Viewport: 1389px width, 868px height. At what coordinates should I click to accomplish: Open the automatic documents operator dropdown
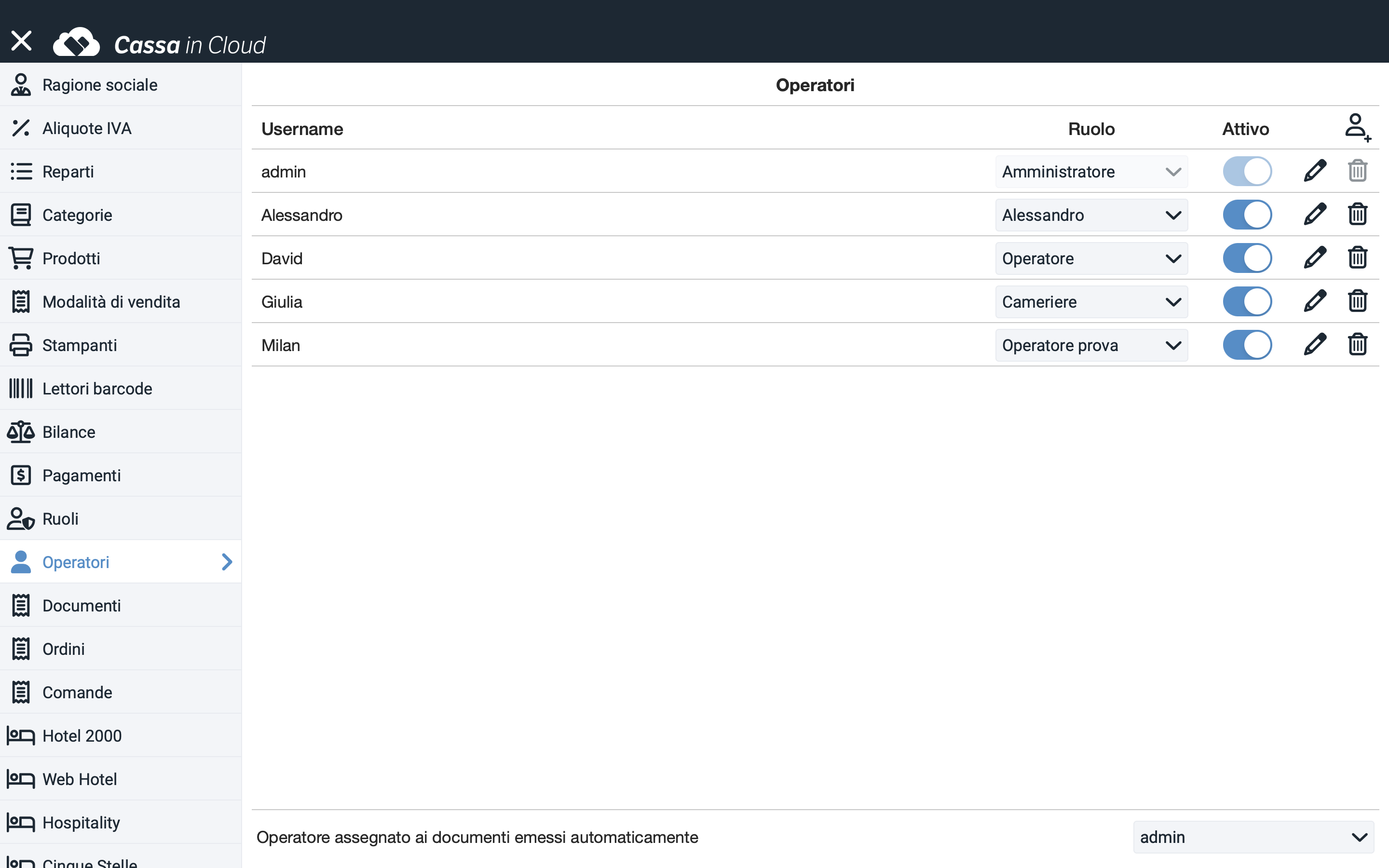coord(1253,837)
